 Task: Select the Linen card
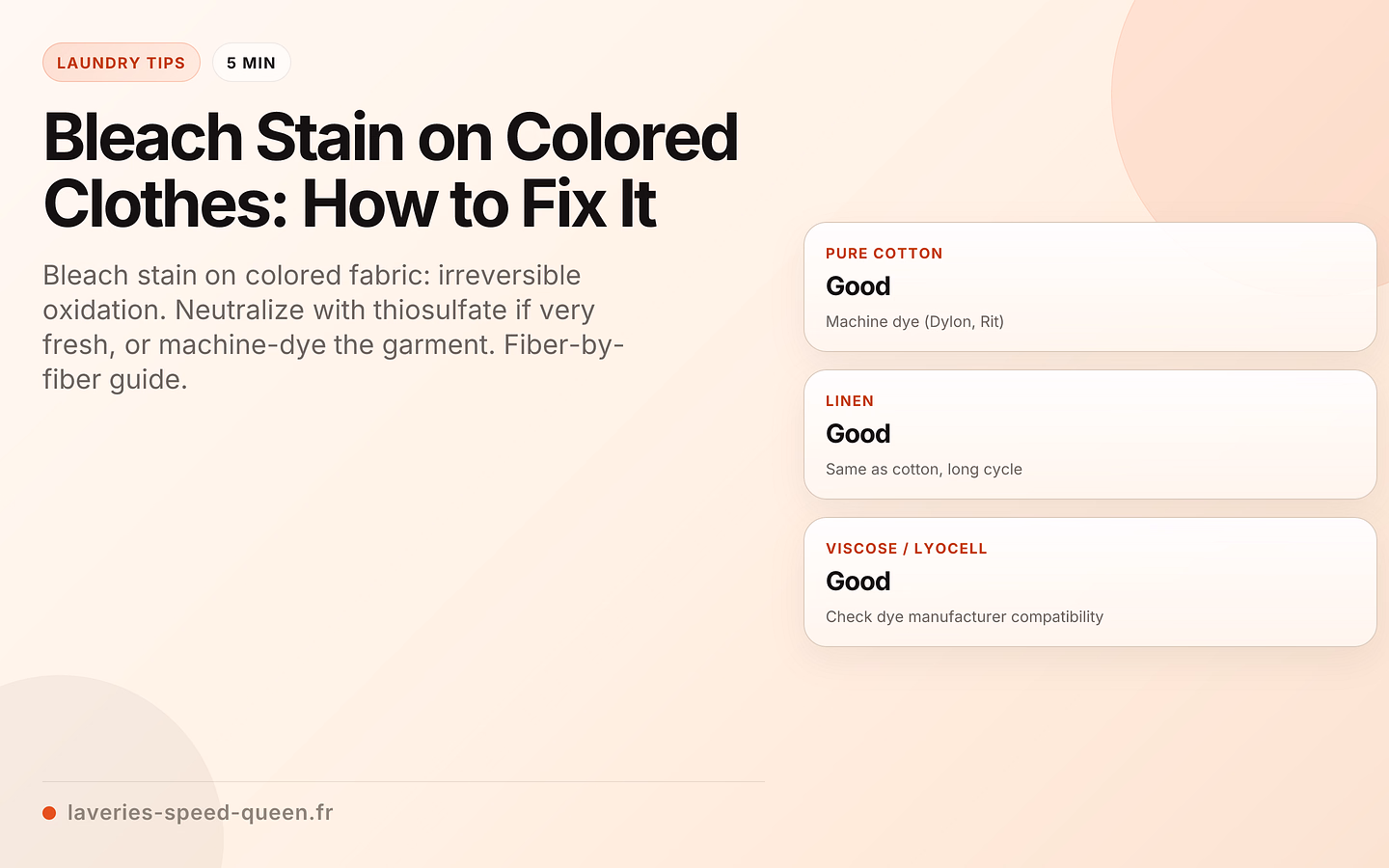click(x=1090, y=434)
